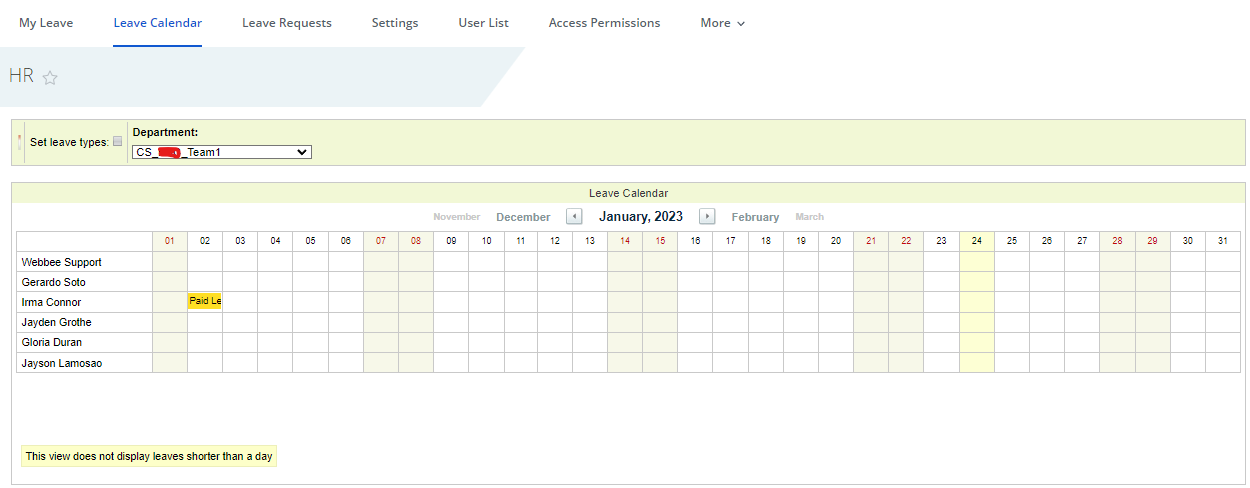Screen dimensions: 1250x488
Task: Star the HR page as favorite
Action: tap(50, 78)
